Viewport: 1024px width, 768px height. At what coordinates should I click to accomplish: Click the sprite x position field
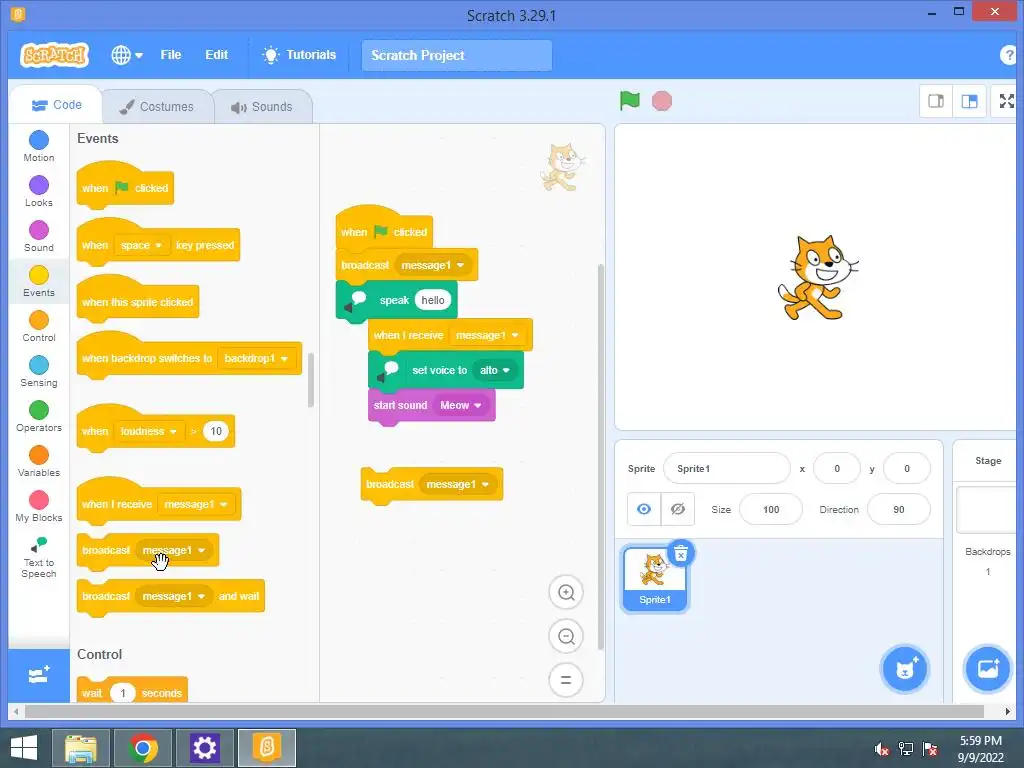837,468
